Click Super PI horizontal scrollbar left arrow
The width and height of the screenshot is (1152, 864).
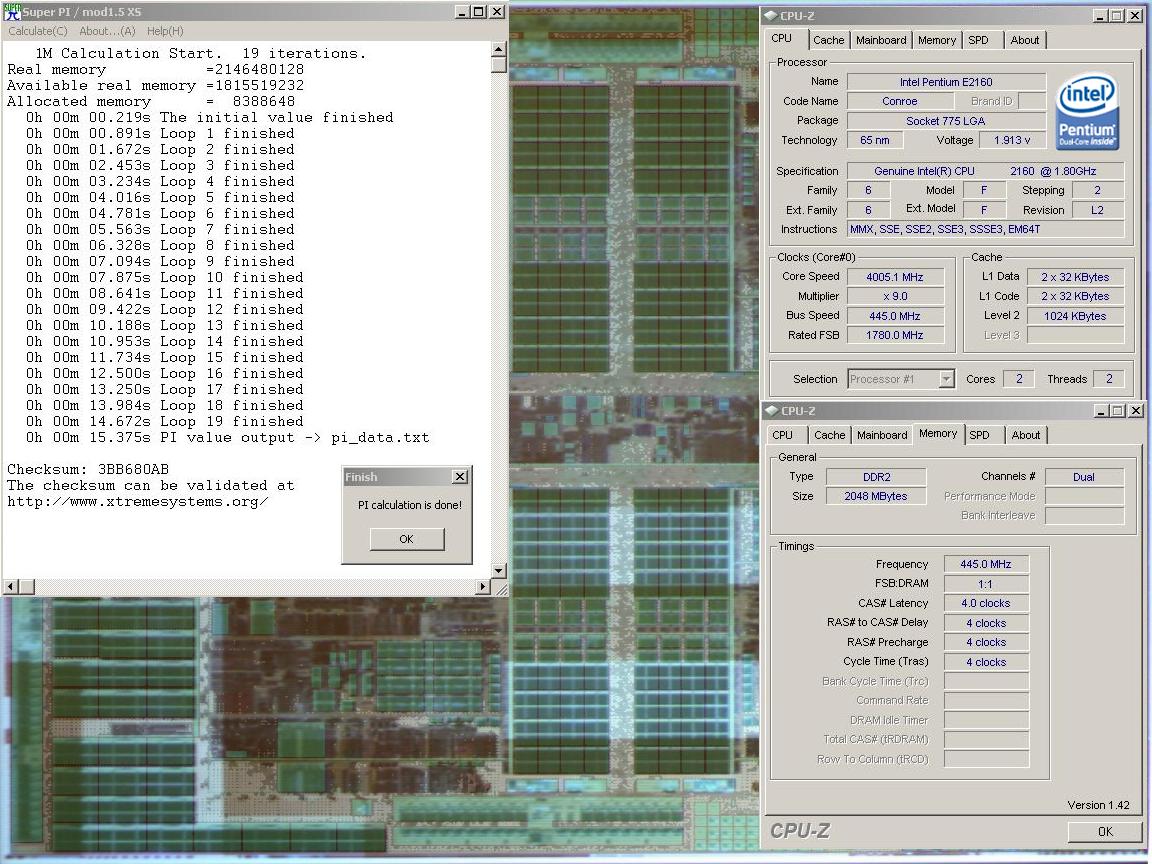(10, 587)
